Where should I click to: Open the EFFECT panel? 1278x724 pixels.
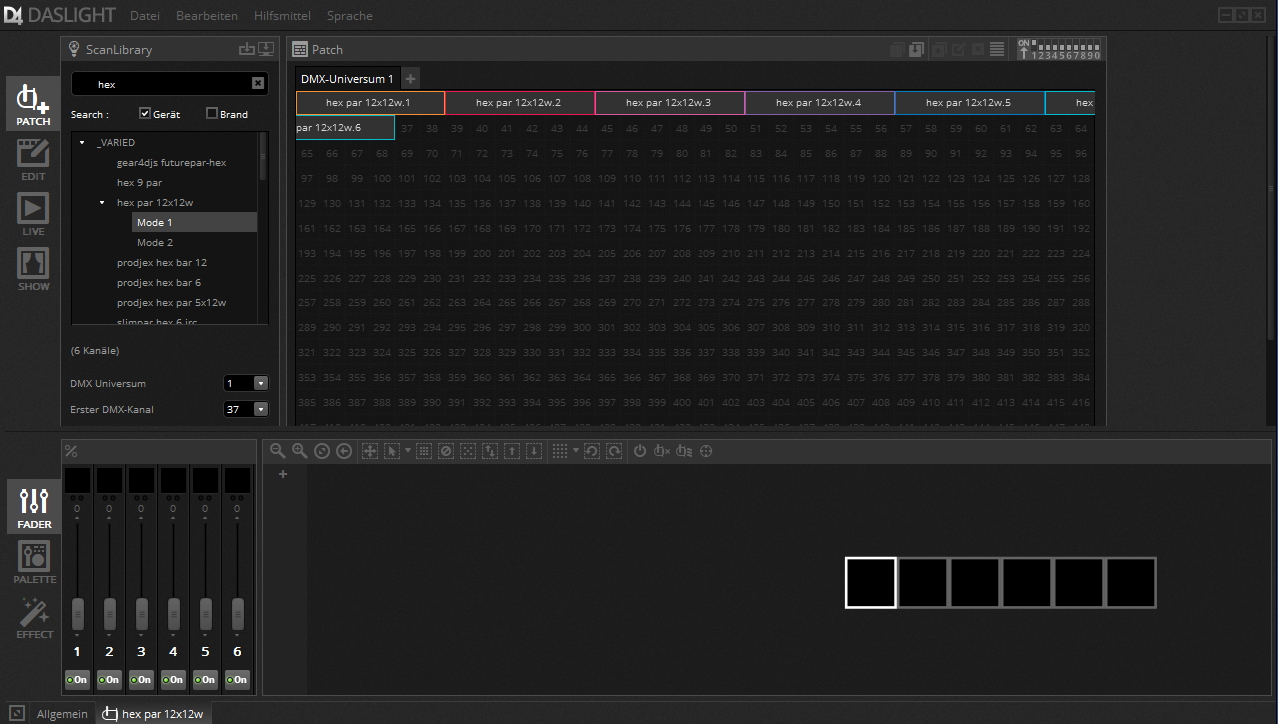pos(33,618)
